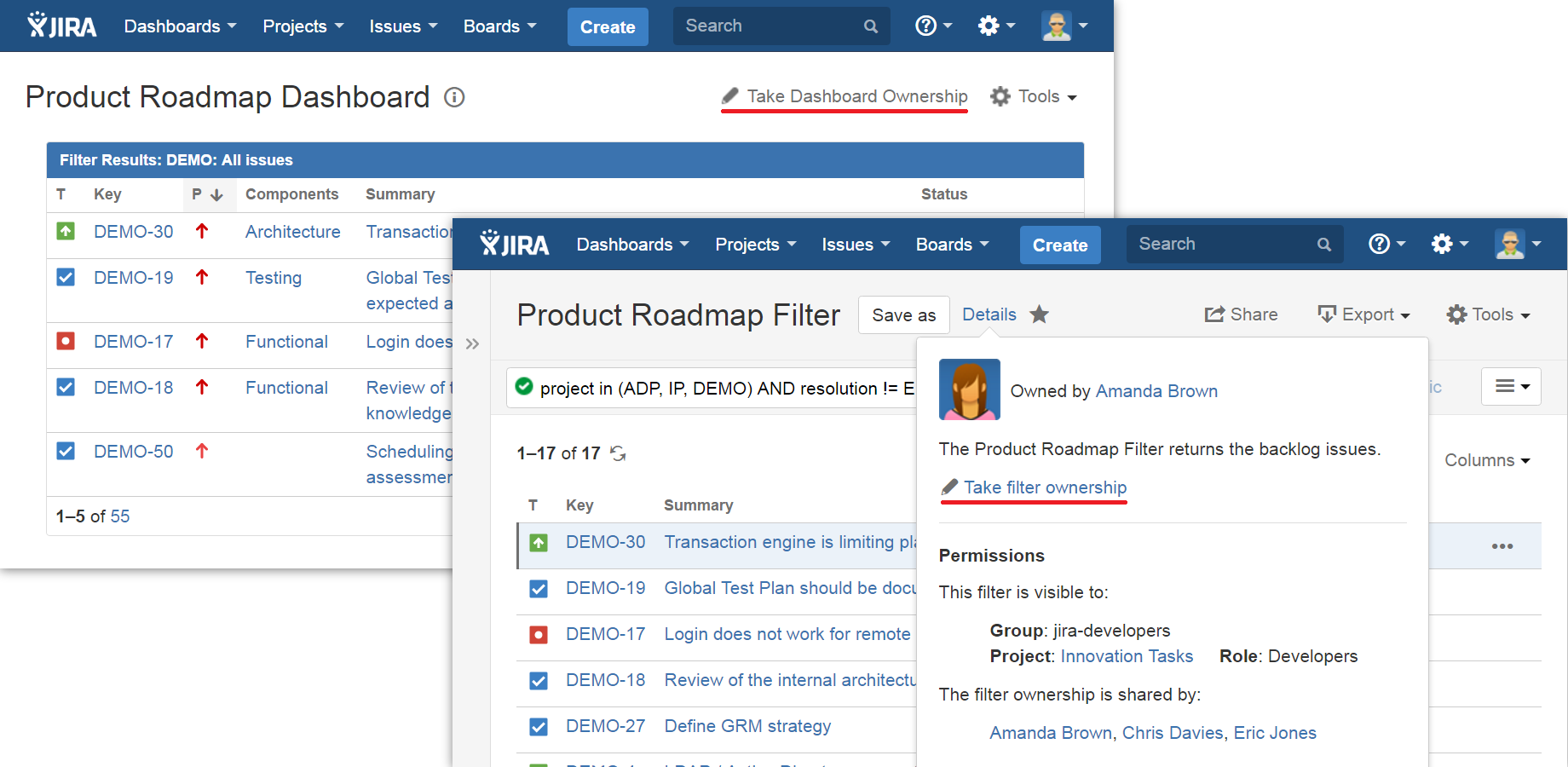
Task: Open administration gear in the dashboard window
Action: pos(996,26)
